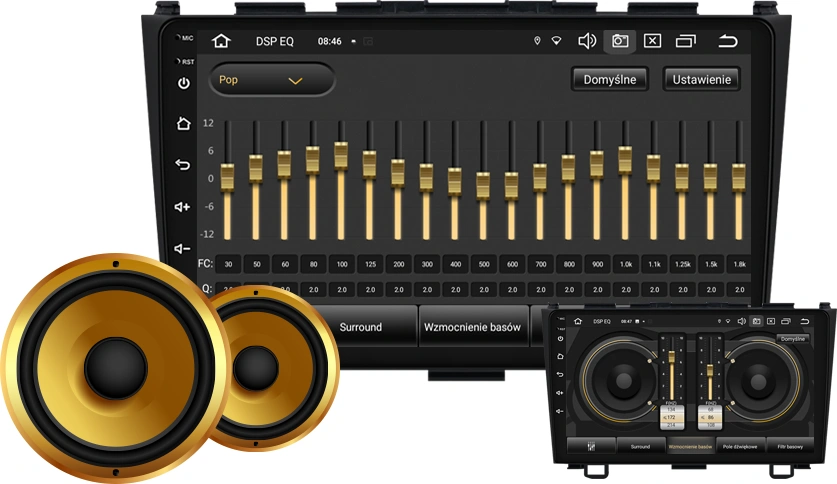Screen dimensions: 837x484
Task: Toggle the power button on the large unit's left bezel
Action: pyautogui.click(x=183, y=84)
